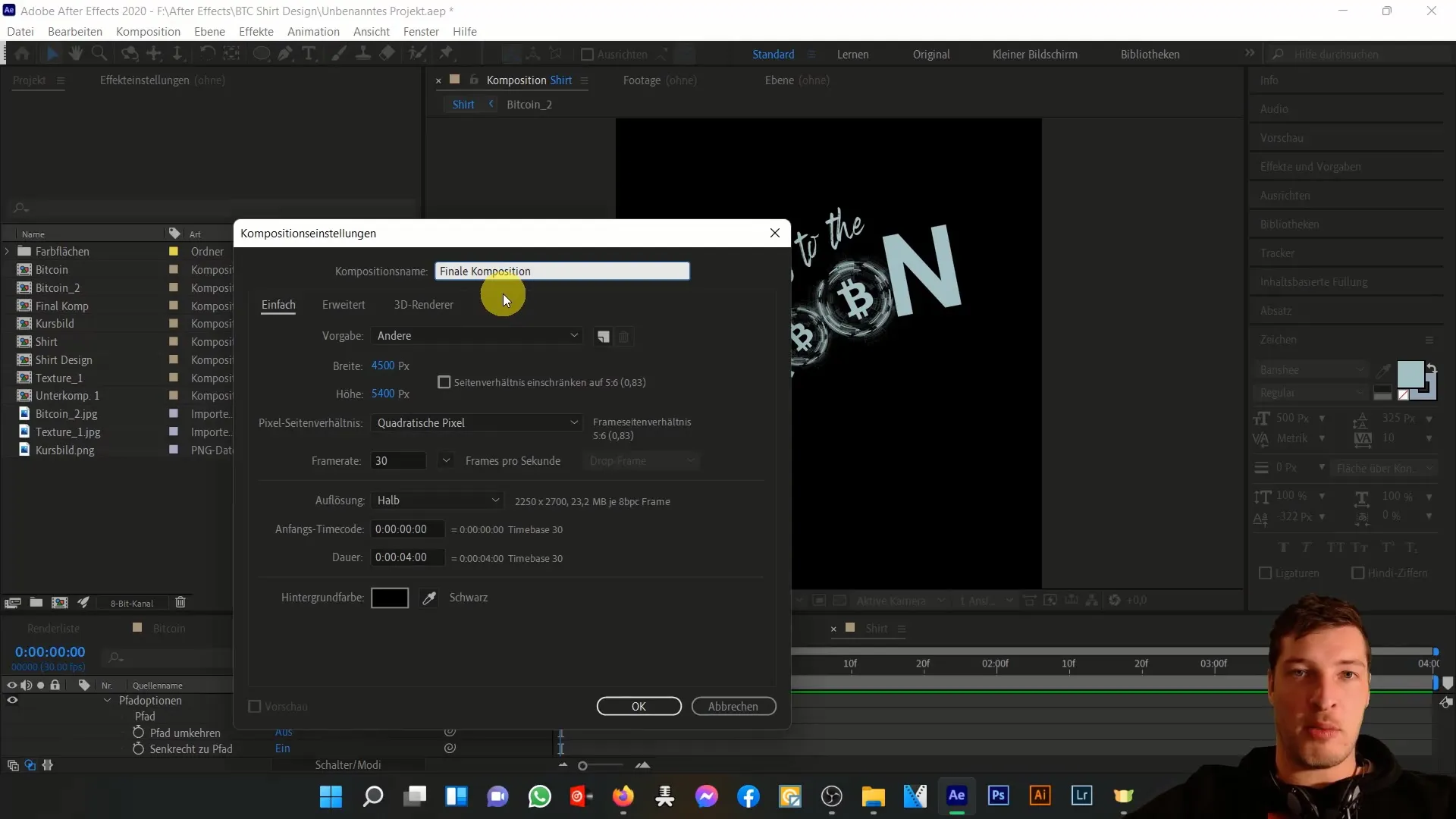Click the Senkrecht zu Pfad icon in timeline
Screen dimensions: 1456x819
[139, 748]
